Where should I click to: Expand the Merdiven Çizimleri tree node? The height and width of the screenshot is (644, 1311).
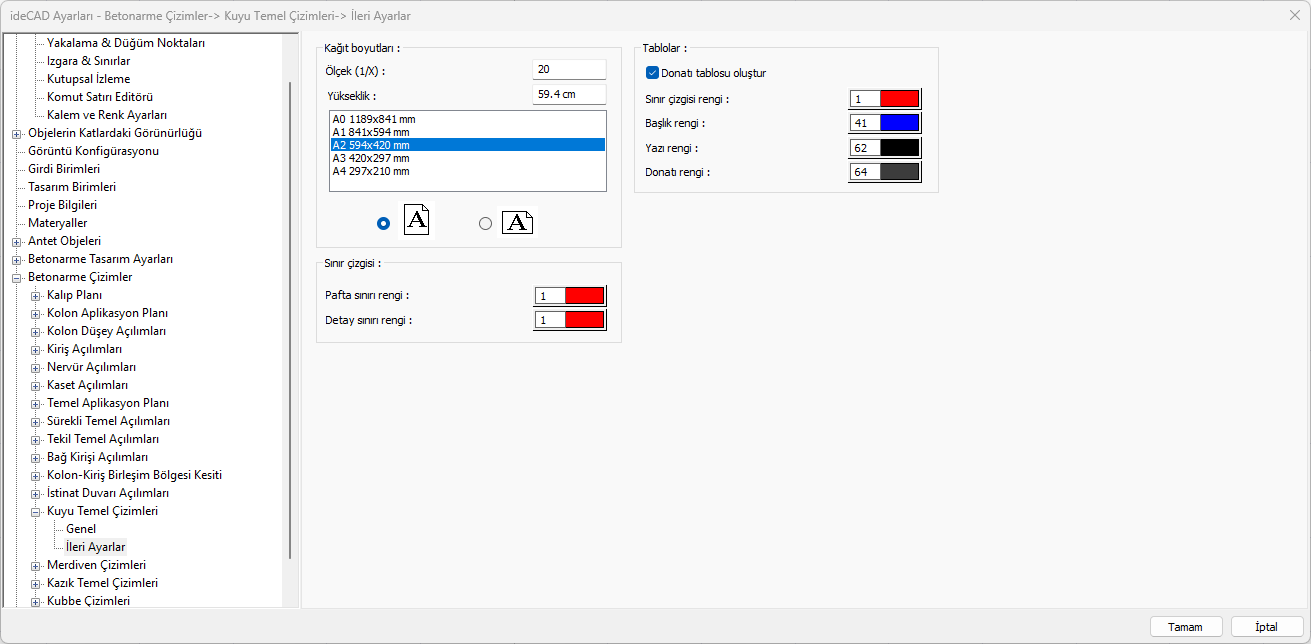(x=36, y=565)
